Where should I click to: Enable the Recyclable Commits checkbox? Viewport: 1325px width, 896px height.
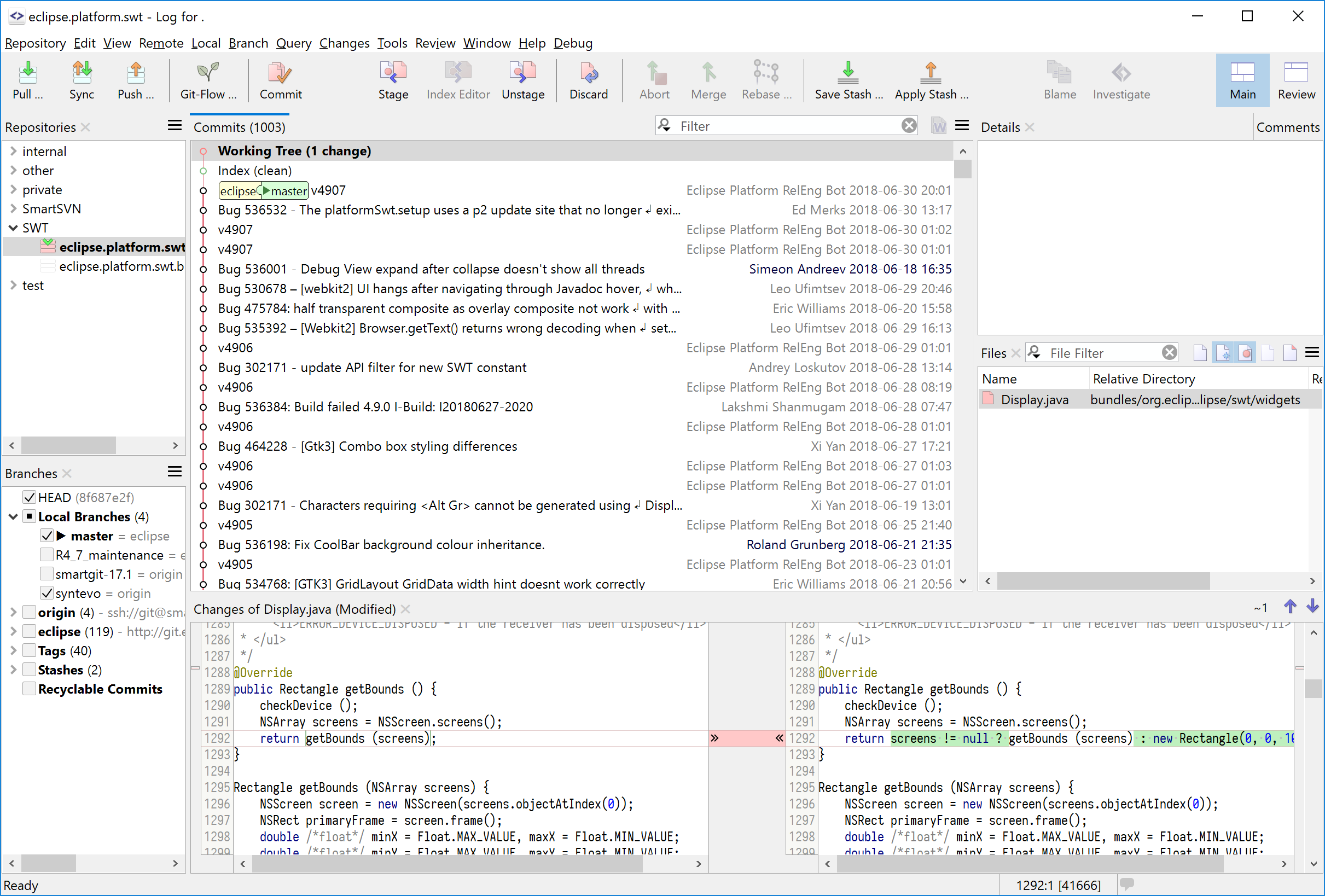pyautogui.click(x=29, y=689)
